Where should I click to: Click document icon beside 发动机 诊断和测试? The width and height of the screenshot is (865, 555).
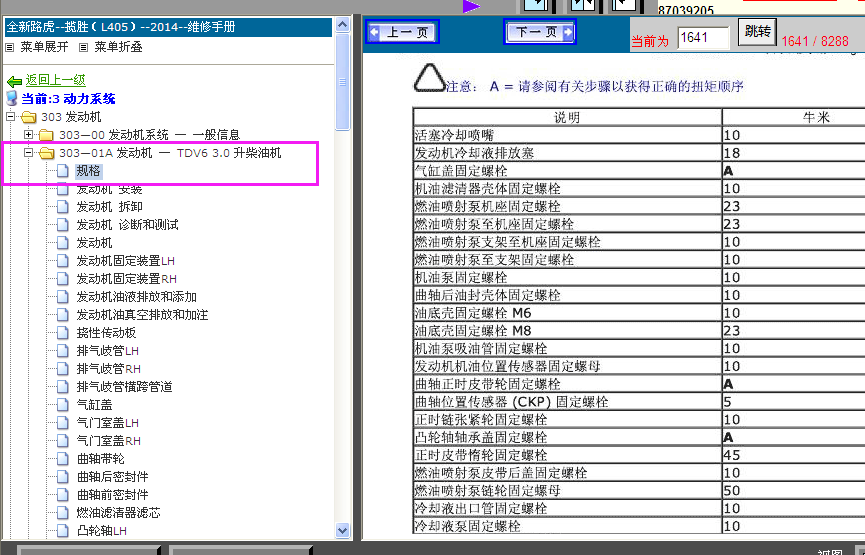(63, 225)
